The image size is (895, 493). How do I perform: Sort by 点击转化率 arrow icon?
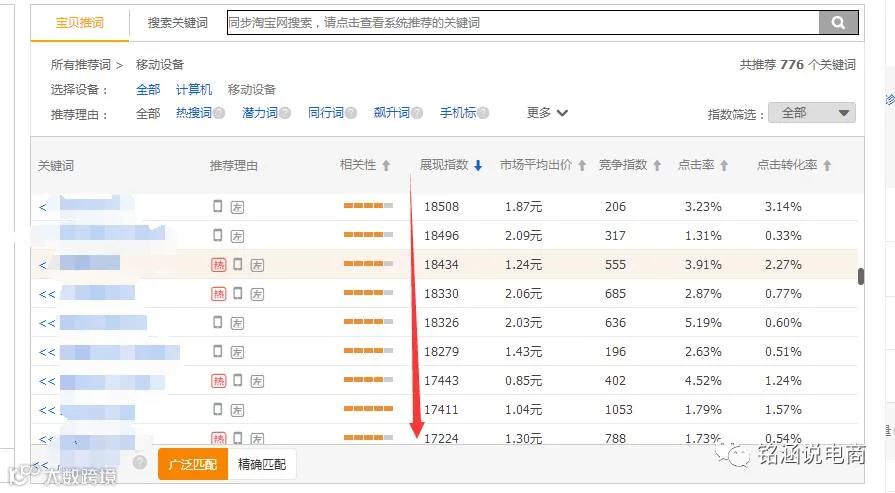click(827, 165)
